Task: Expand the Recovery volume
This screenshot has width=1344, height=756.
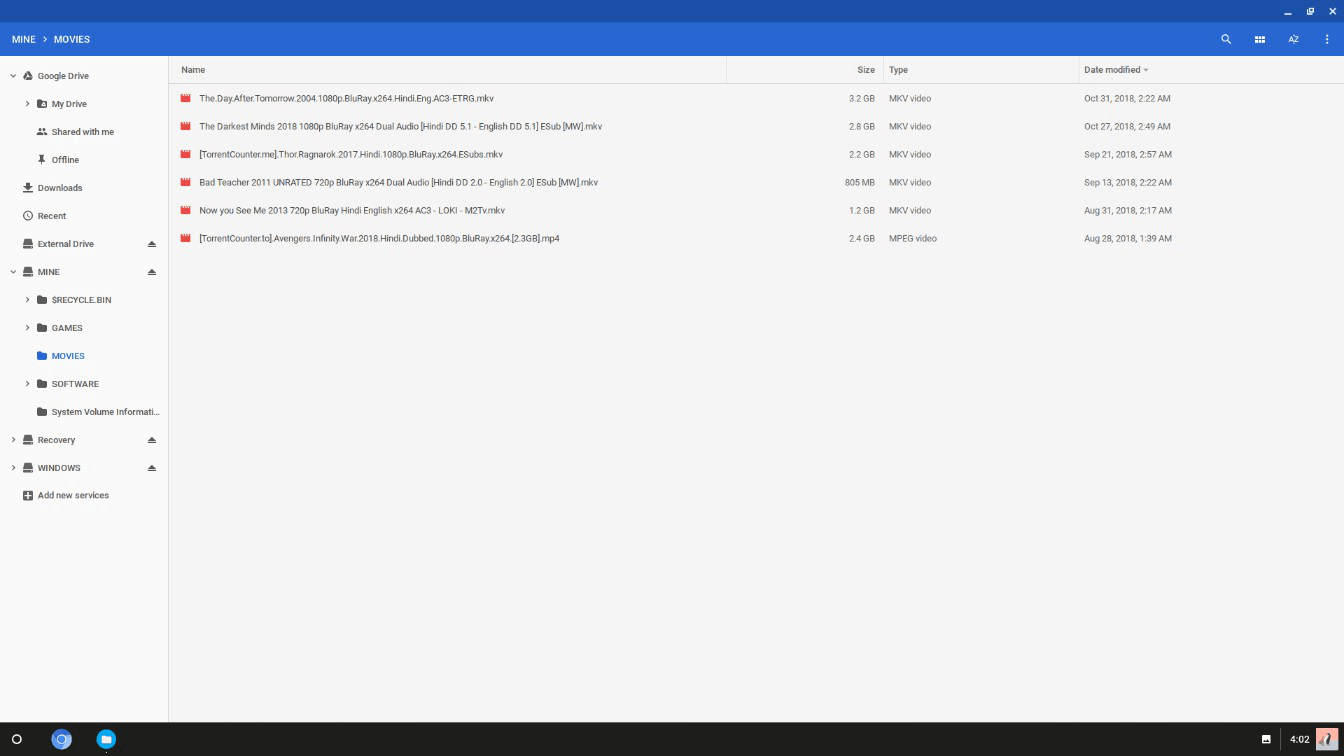Action: [13, 440]
